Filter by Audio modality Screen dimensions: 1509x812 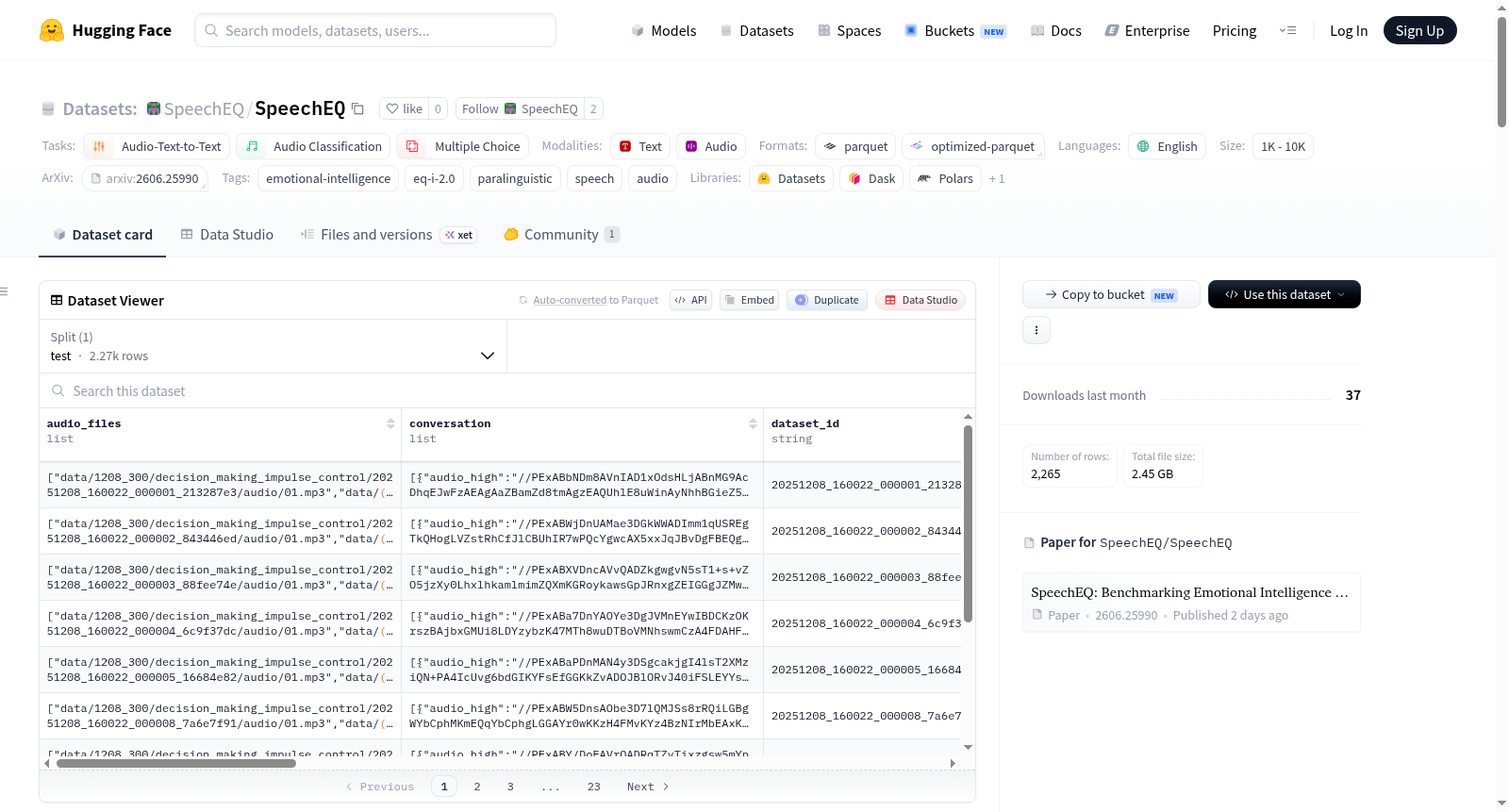(x=711, y=146)
